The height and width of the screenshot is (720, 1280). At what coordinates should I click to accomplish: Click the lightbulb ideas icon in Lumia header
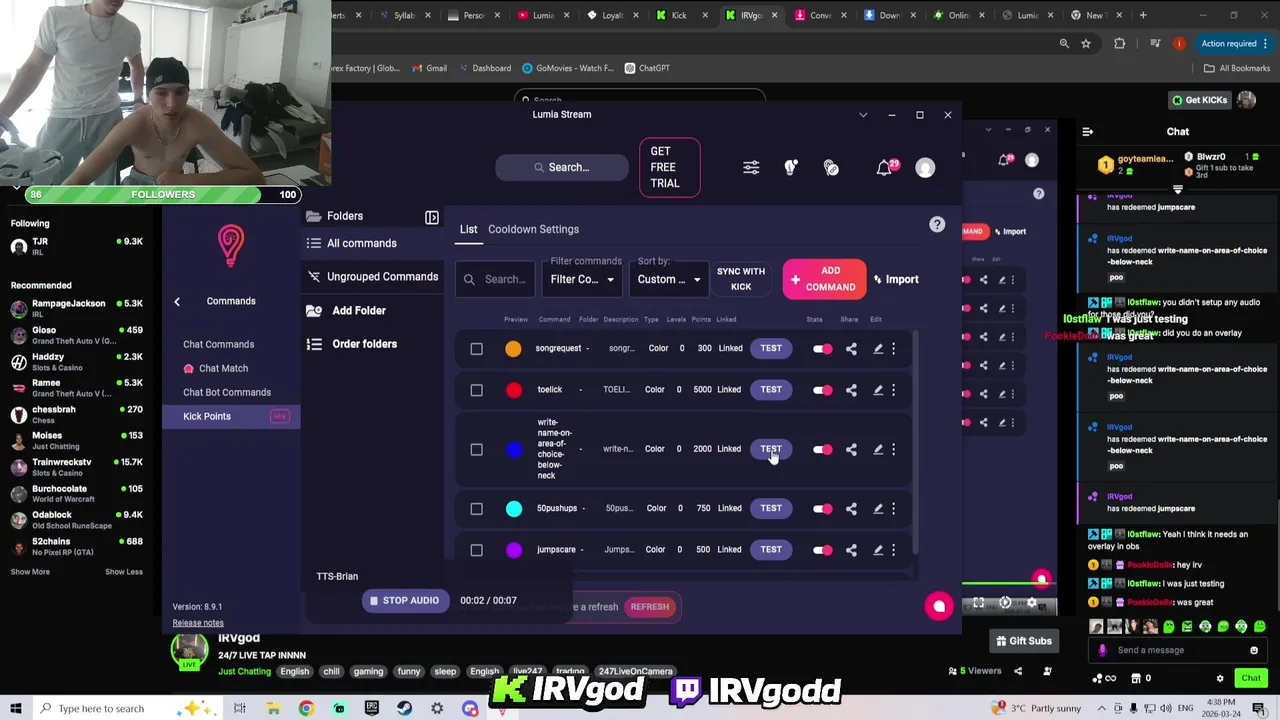tap(791, 168)
